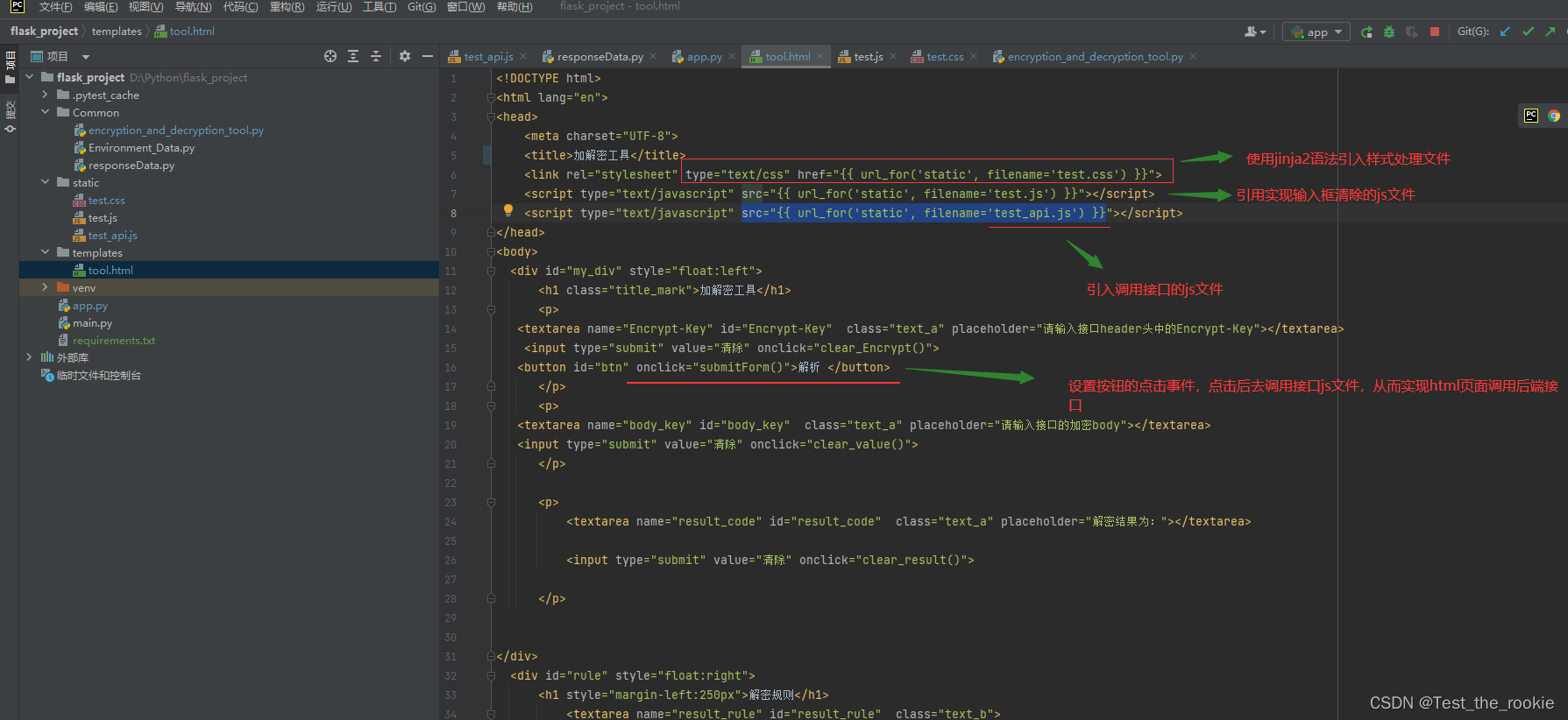Click the green Git push arrow
The height and width of the screenshot is (720, 1568).
pyautogui.click(x=1550, y=32)
